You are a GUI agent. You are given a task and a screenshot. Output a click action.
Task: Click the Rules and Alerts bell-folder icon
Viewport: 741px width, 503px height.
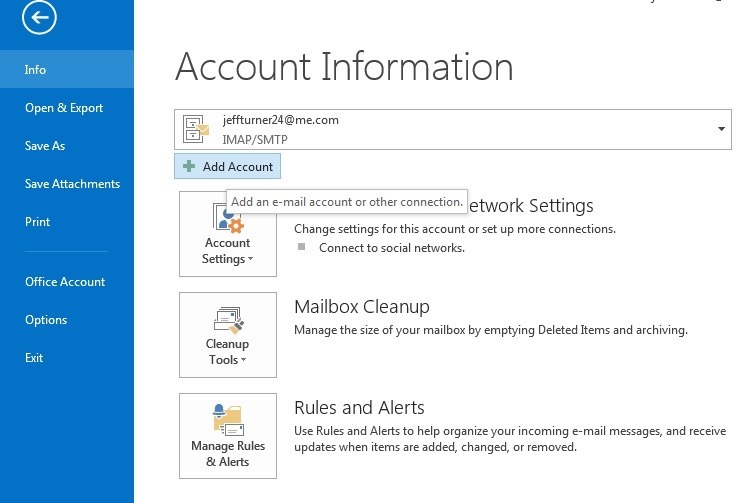228,420
